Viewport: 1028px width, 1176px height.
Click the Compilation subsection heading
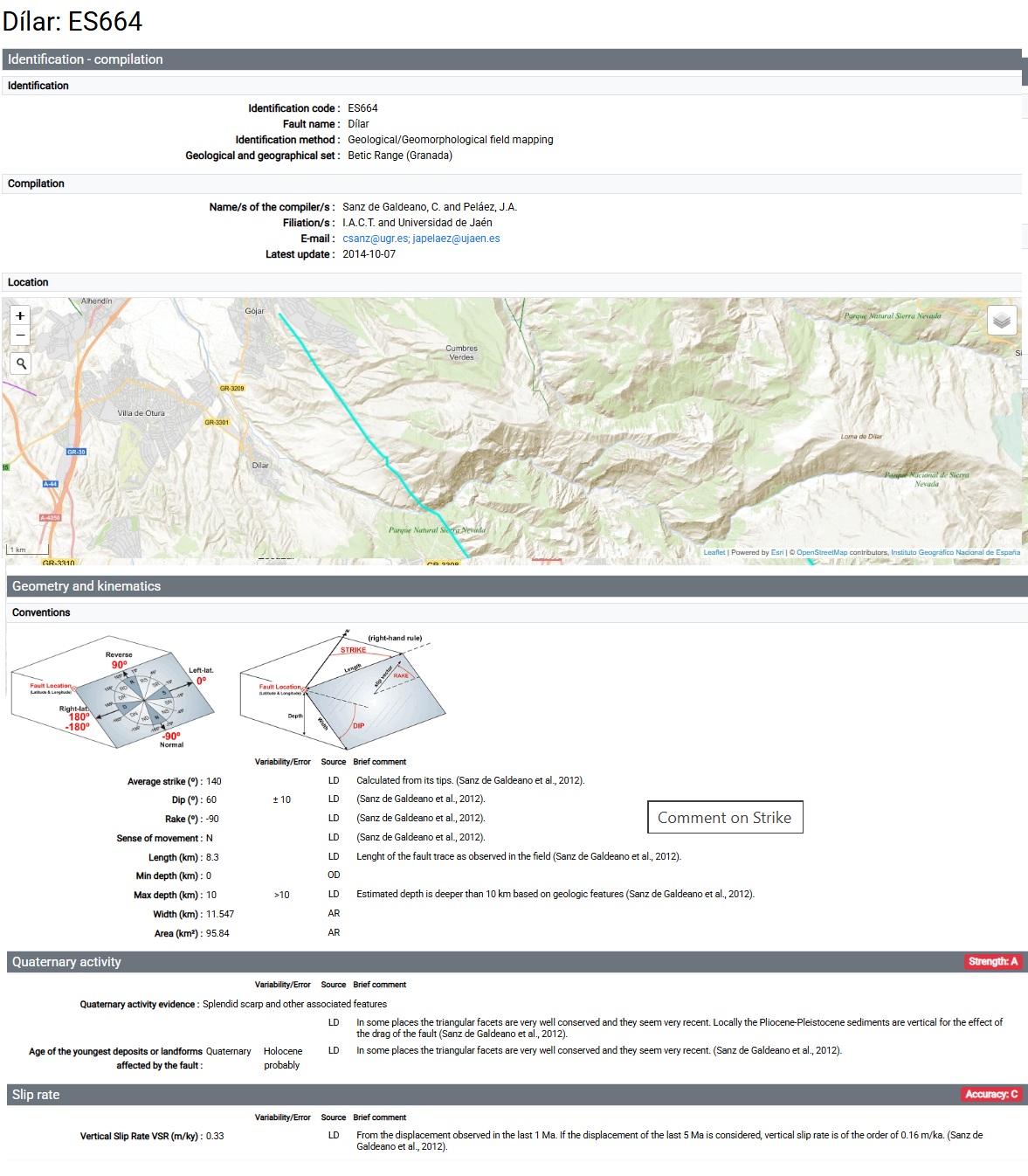pos(36,183)
